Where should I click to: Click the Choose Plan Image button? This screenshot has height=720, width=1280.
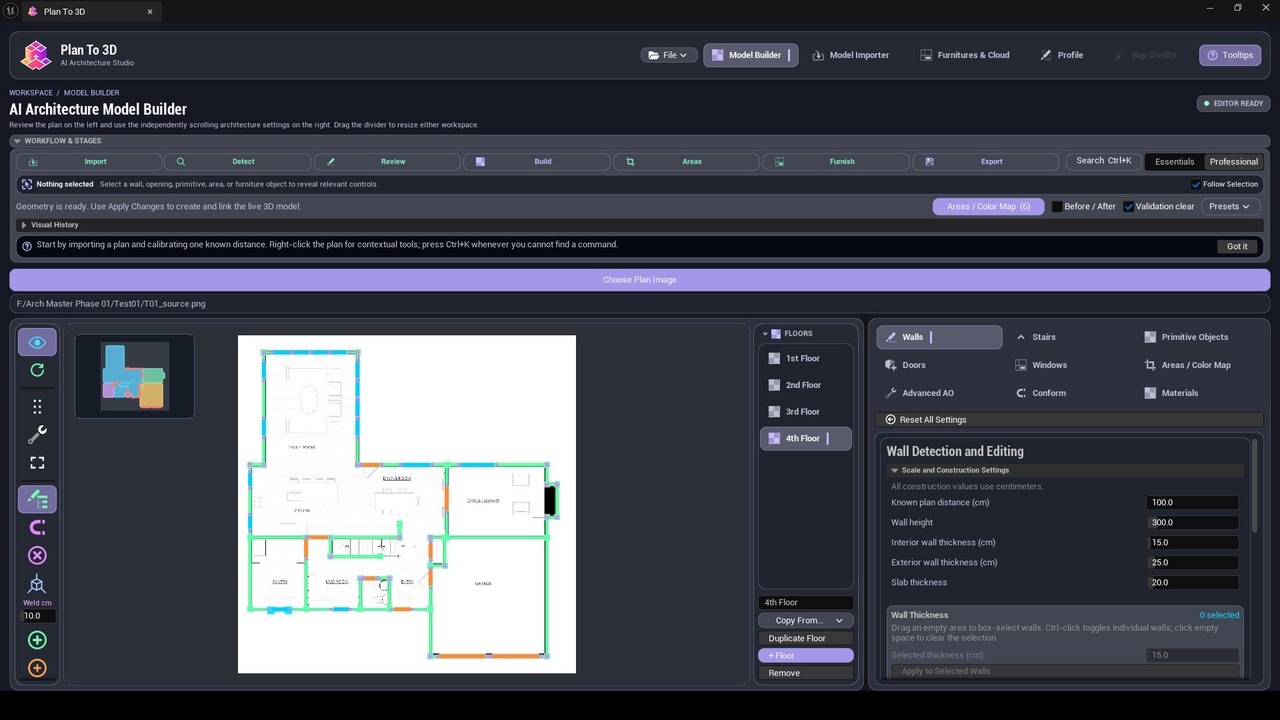click(x=640, y=280)
